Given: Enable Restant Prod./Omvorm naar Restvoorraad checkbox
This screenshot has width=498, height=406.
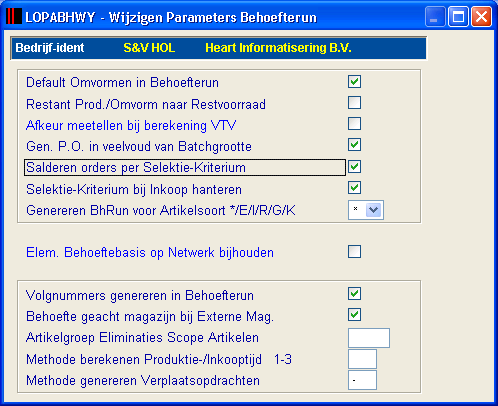Looking at the screenshot, I should pos(354,103).
